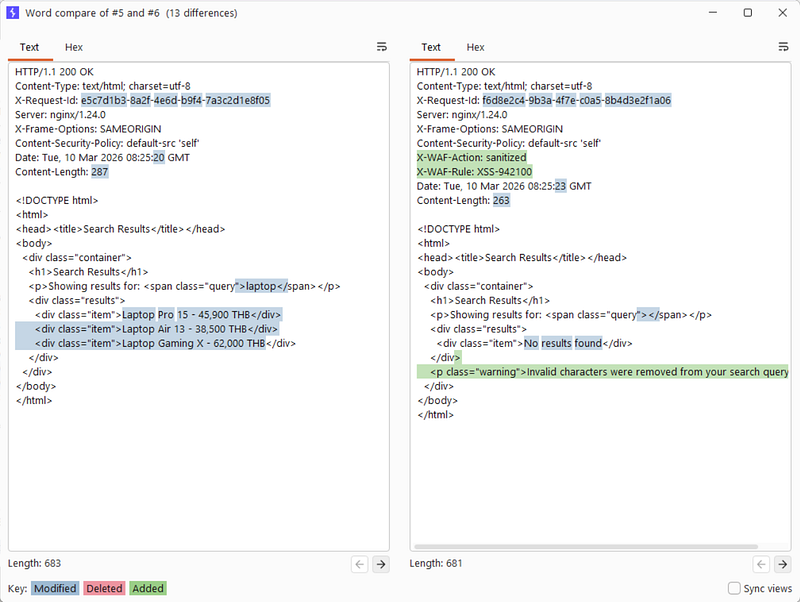Click Content-Security-Policy line in left pane
Viewport: 800px width, 602px height.
pos(107,143)
